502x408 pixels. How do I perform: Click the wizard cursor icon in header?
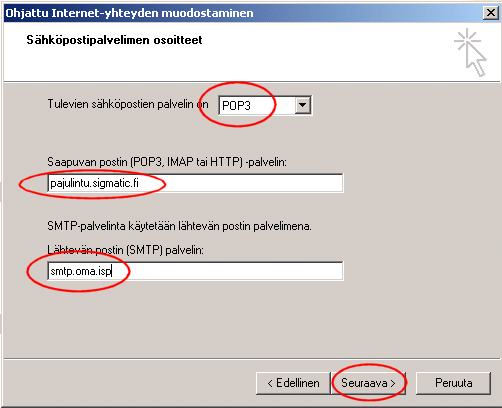(x=470, y=52)
